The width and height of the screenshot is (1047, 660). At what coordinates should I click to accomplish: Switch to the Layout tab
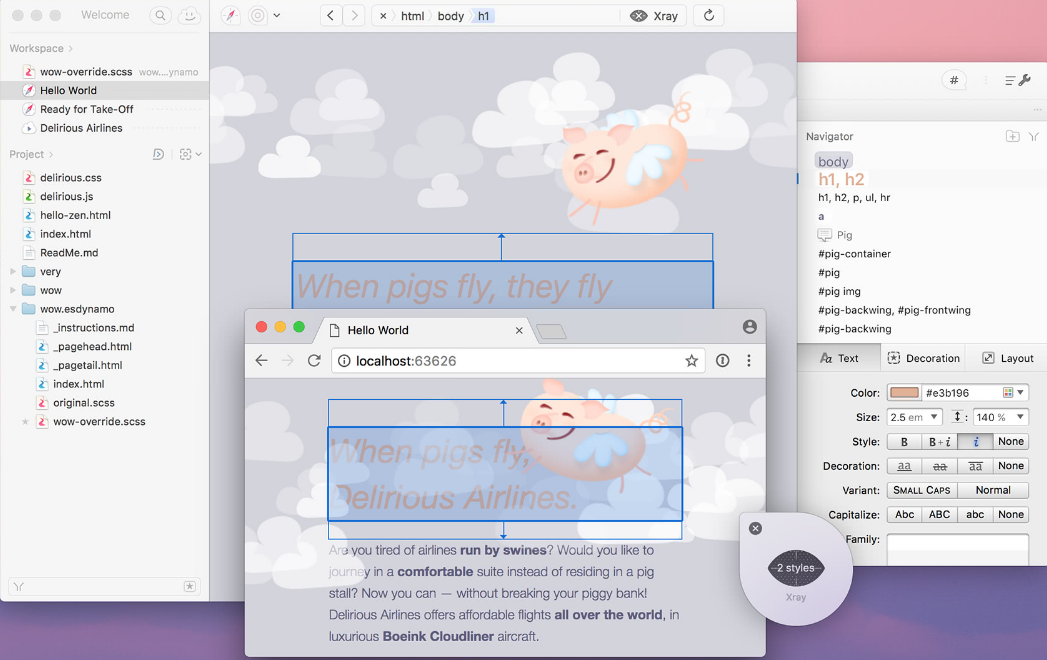coord(1008,358)
